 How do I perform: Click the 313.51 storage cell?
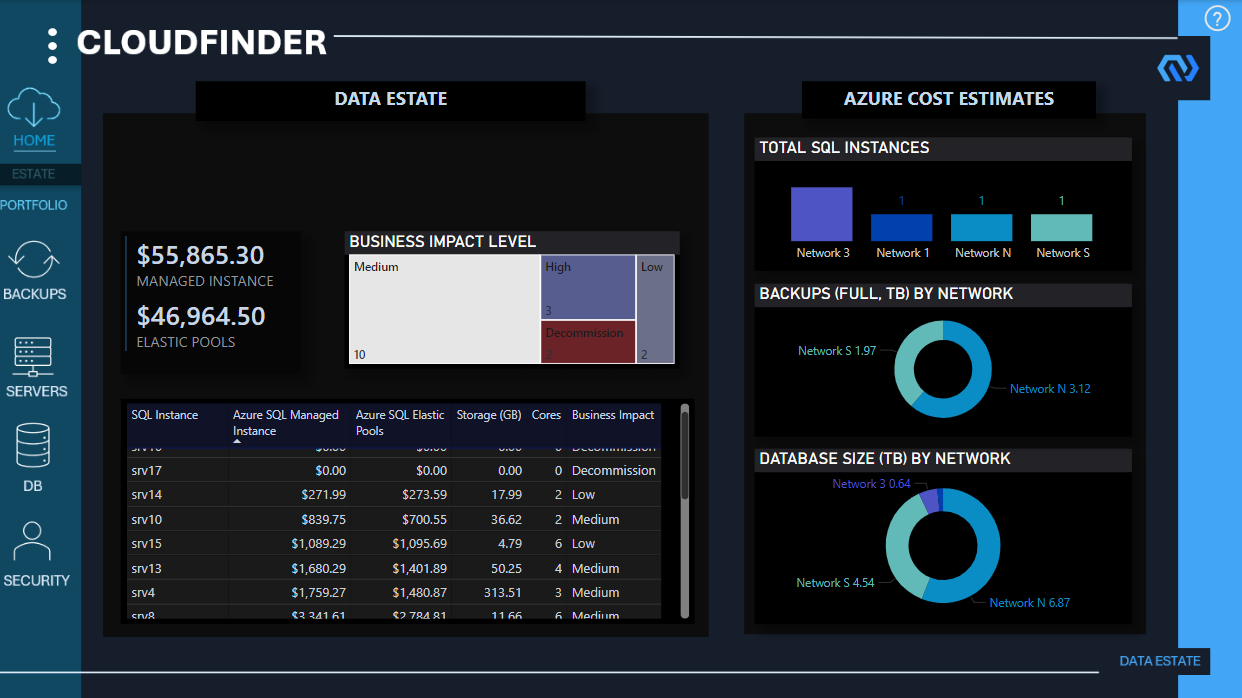point(501,593)
